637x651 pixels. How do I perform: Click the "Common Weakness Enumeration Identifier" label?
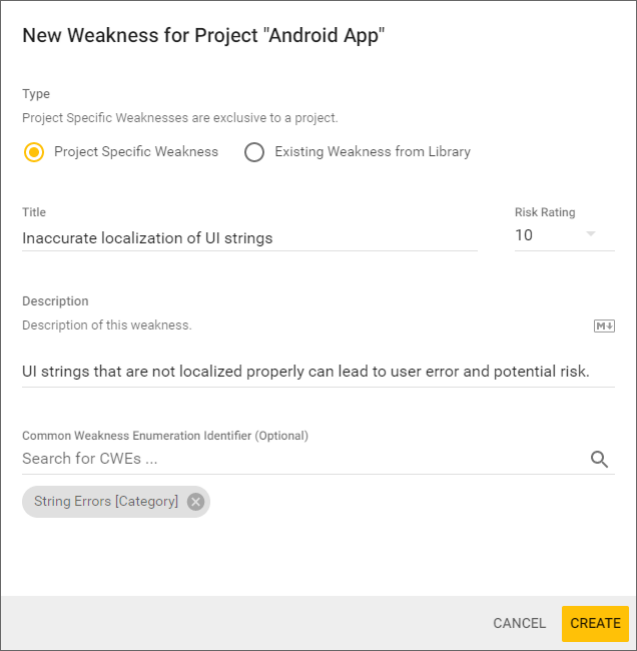tap(165, 436)
